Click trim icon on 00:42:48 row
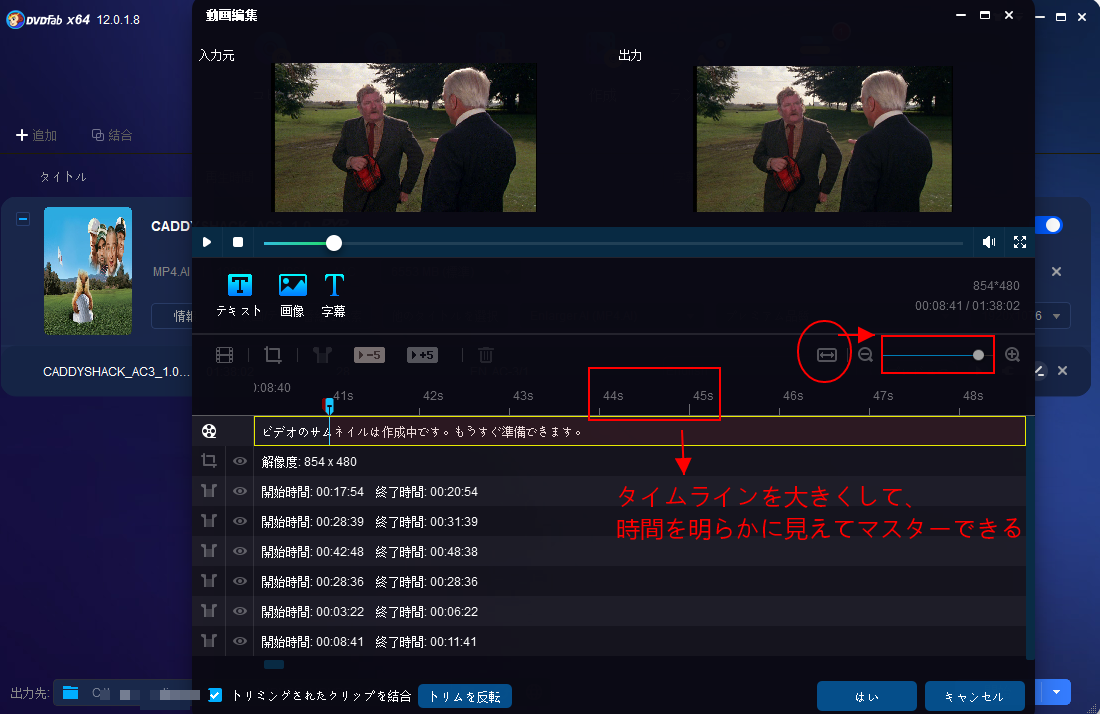The image size is (1100, 714). point(209,551)
